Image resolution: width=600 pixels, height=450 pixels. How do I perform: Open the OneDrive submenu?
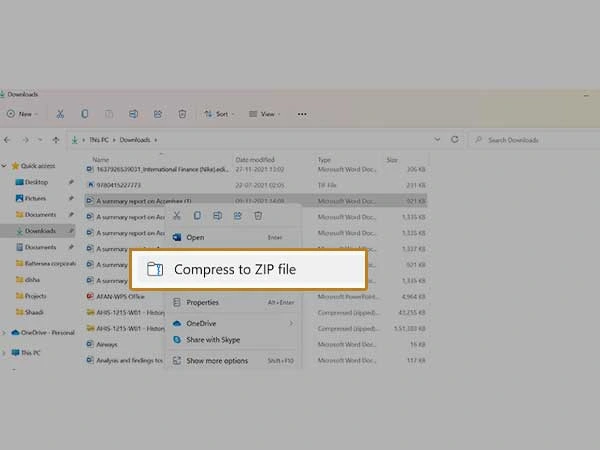pyautogui.click(x=232, y=323)
